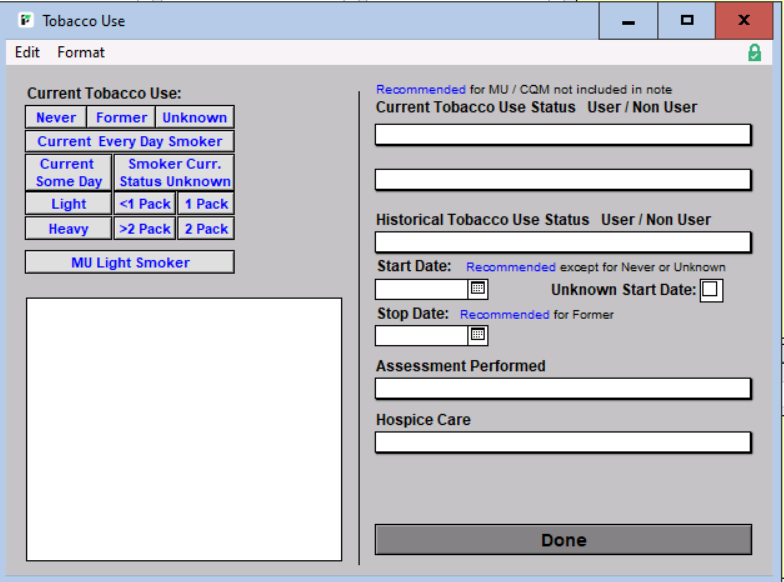
Task: Select Former tobacco use
Action: [x=122, y=117]
